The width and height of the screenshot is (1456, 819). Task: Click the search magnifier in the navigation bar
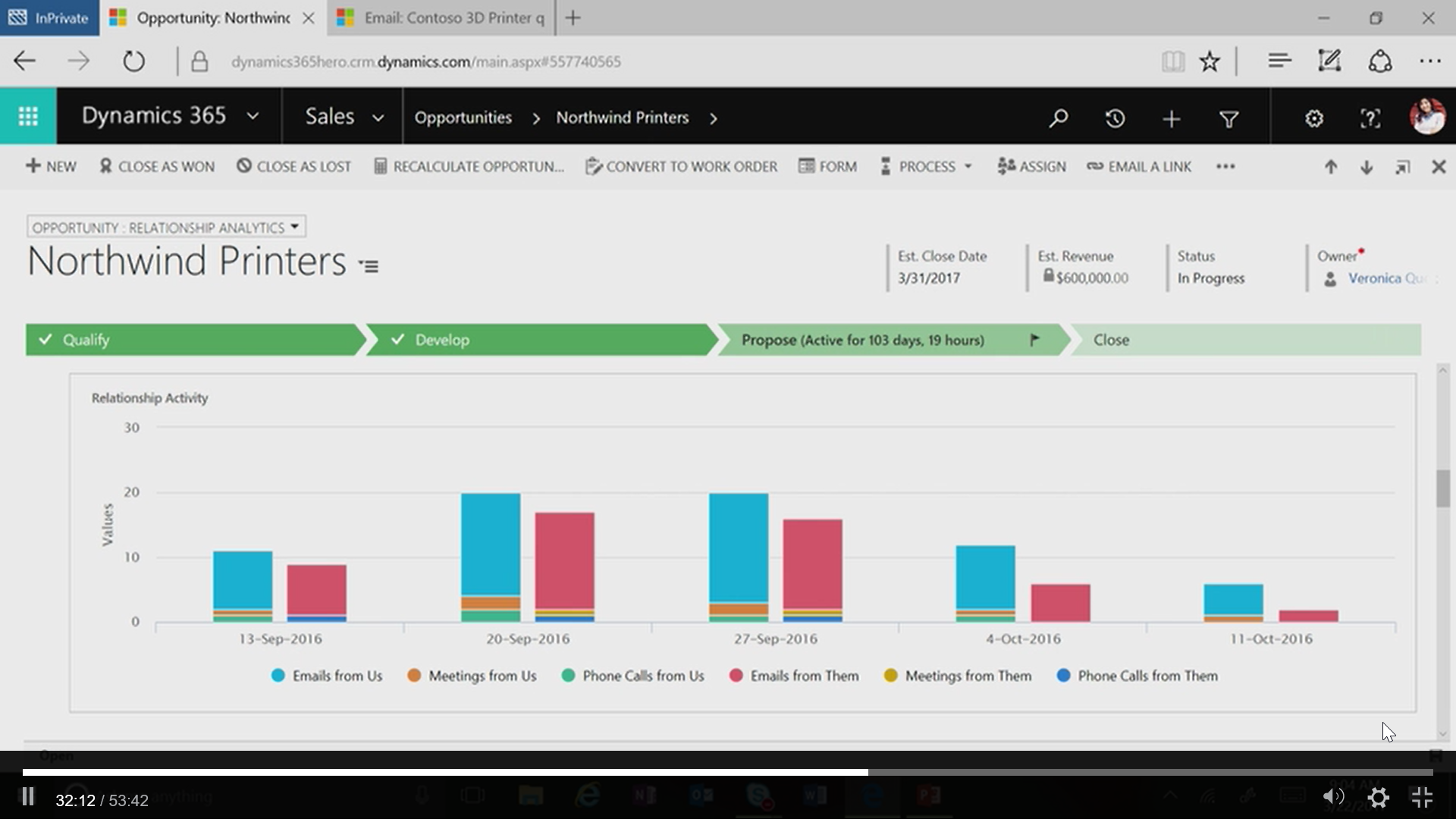1058,118
